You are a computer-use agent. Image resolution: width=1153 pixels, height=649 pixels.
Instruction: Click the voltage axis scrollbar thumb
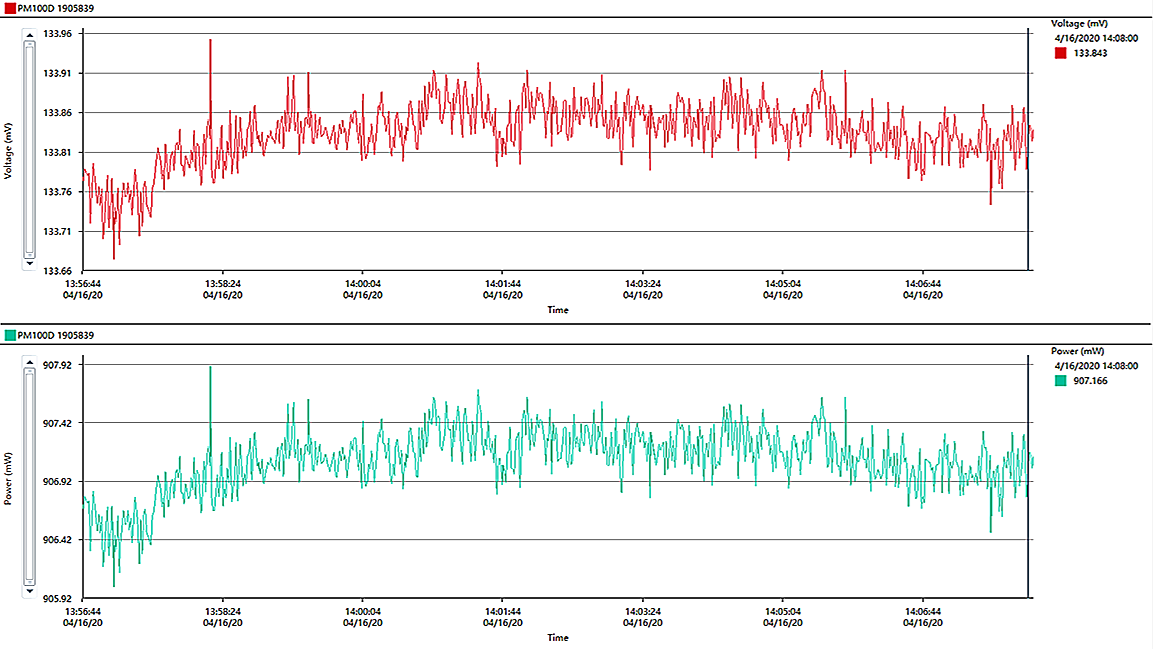[29, 150]
